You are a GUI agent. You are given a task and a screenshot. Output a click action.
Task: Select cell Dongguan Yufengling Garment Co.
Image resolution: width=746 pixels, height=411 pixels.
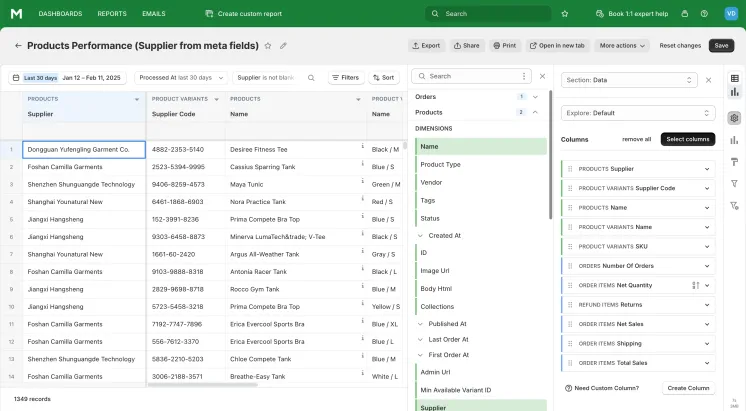[x=84, y=149]
